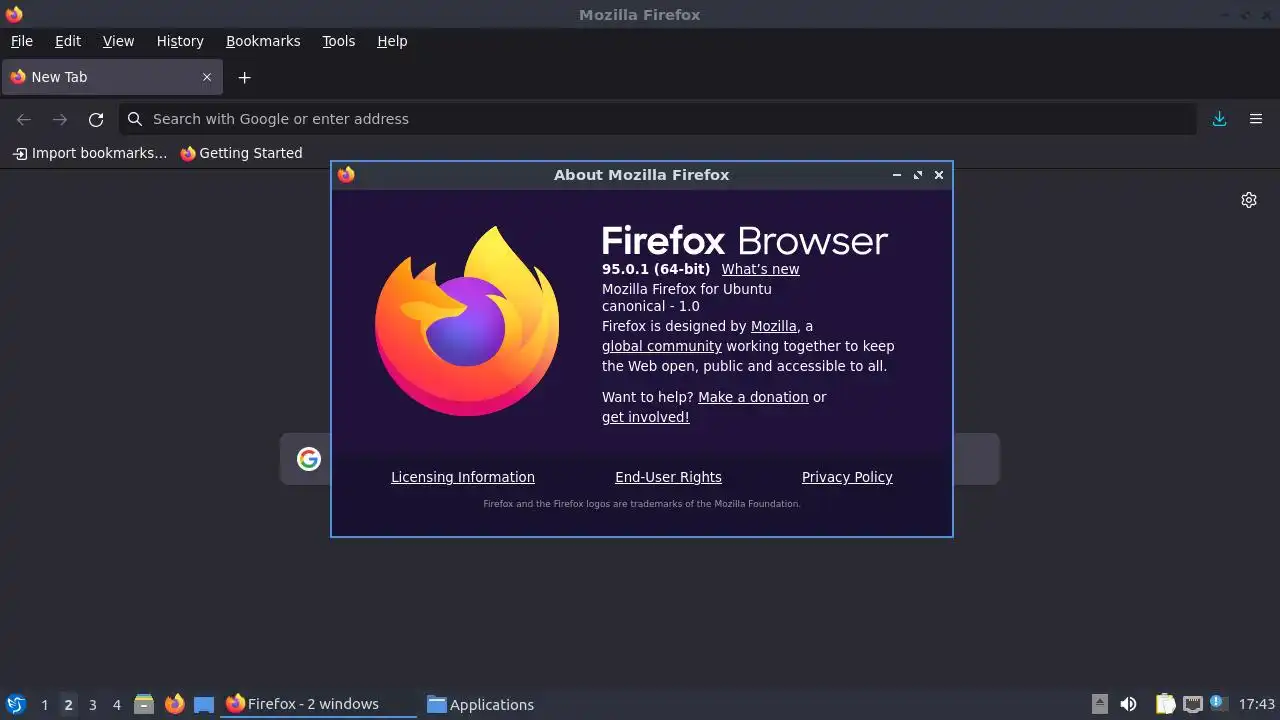Click Firefox icon in main window title bar
This screenshot has height=720, width=1280.
pos(14,15)
